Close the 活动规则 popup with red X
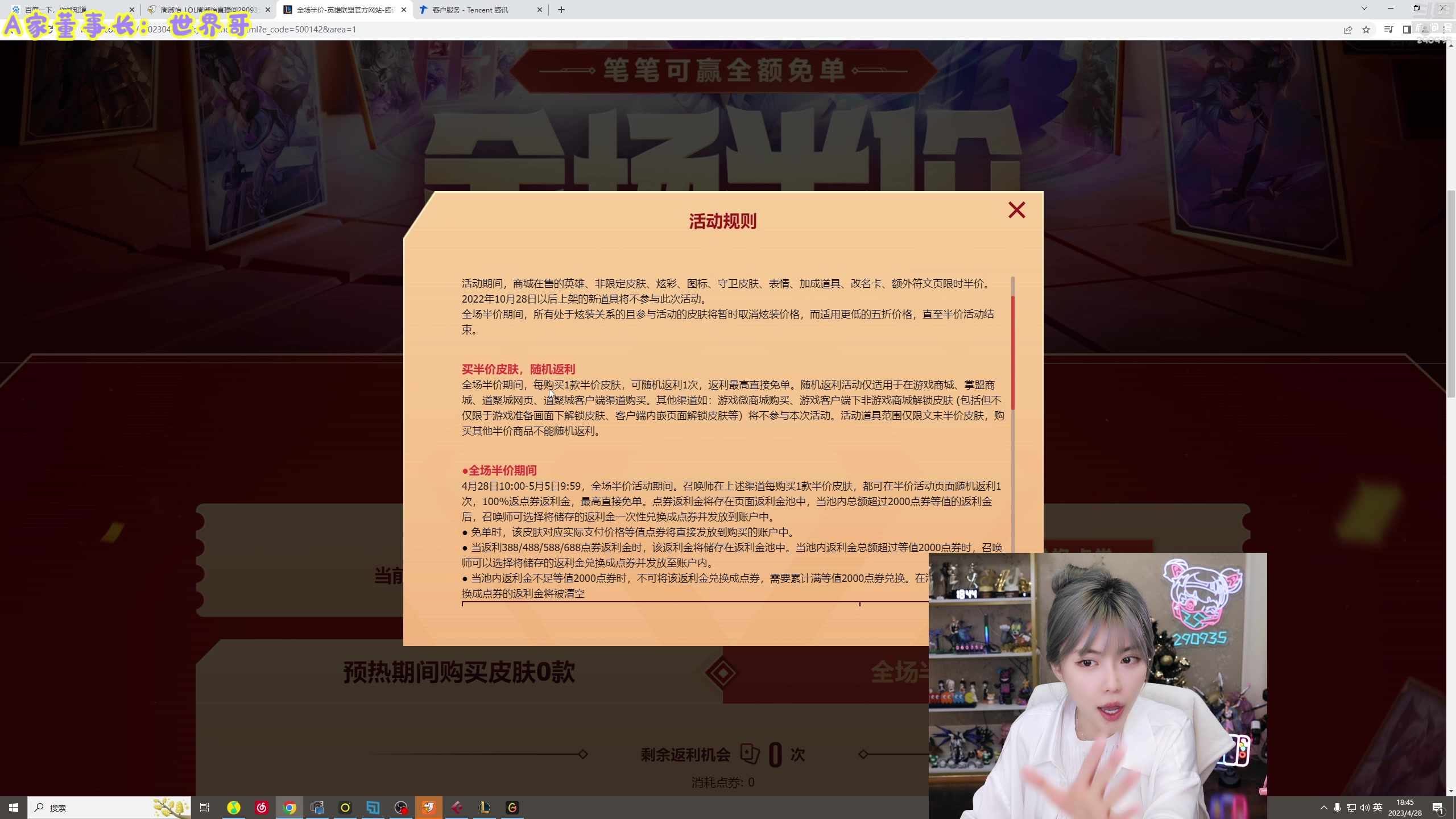This screenshot has width=1456, height=819. (1016, 210)
